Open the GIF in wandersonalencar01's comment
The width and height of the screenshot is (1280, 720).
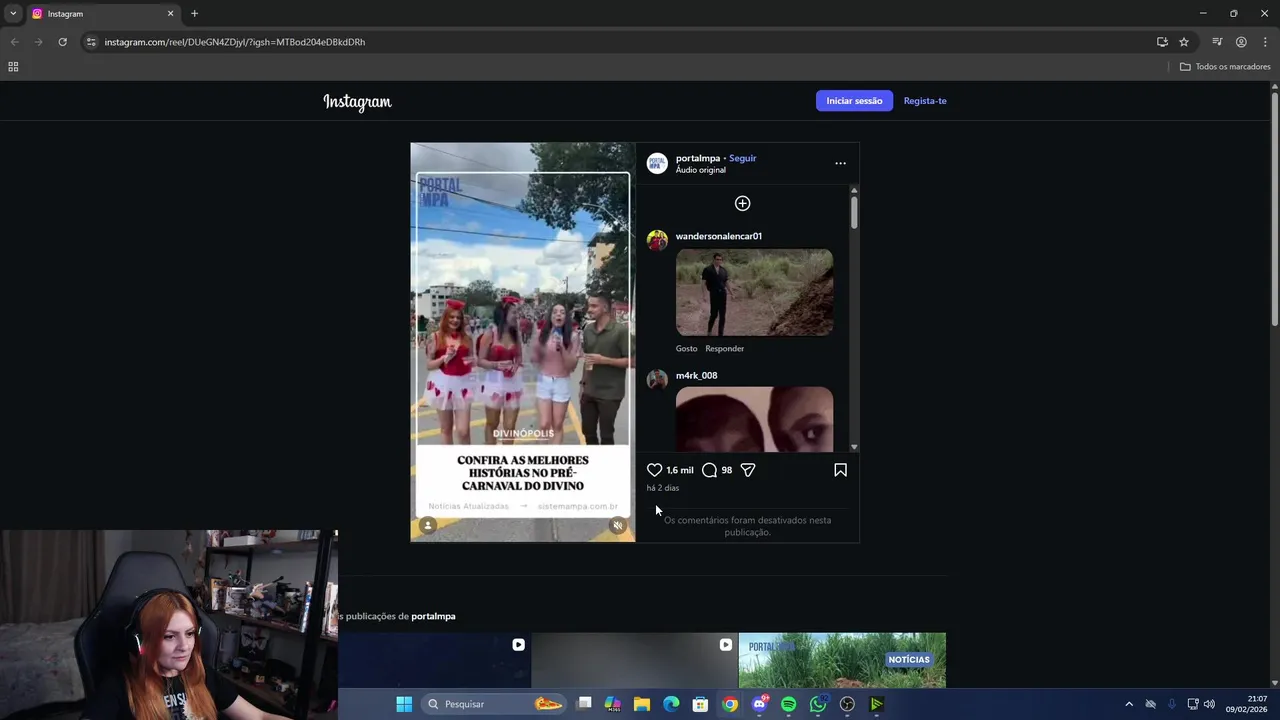(754, 292)
